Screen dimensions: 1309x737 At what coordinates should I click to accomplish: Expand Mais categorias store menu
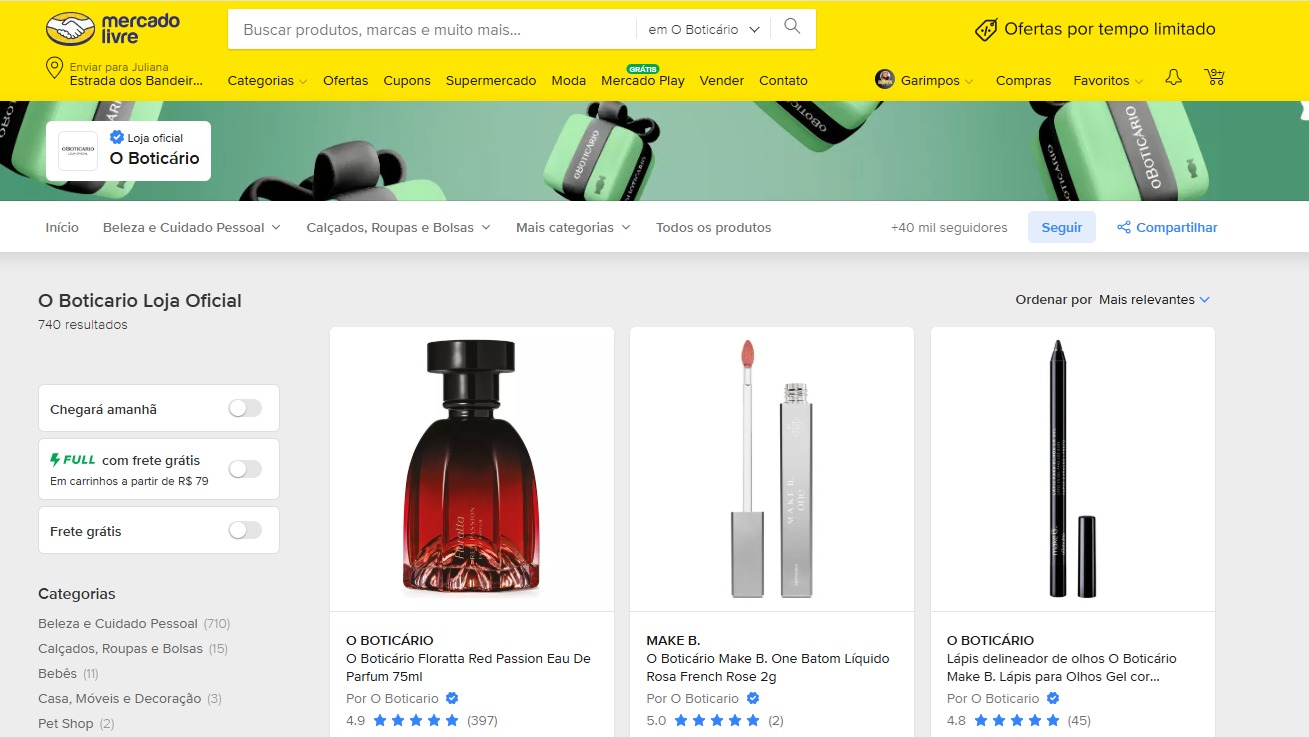point(574,227)
